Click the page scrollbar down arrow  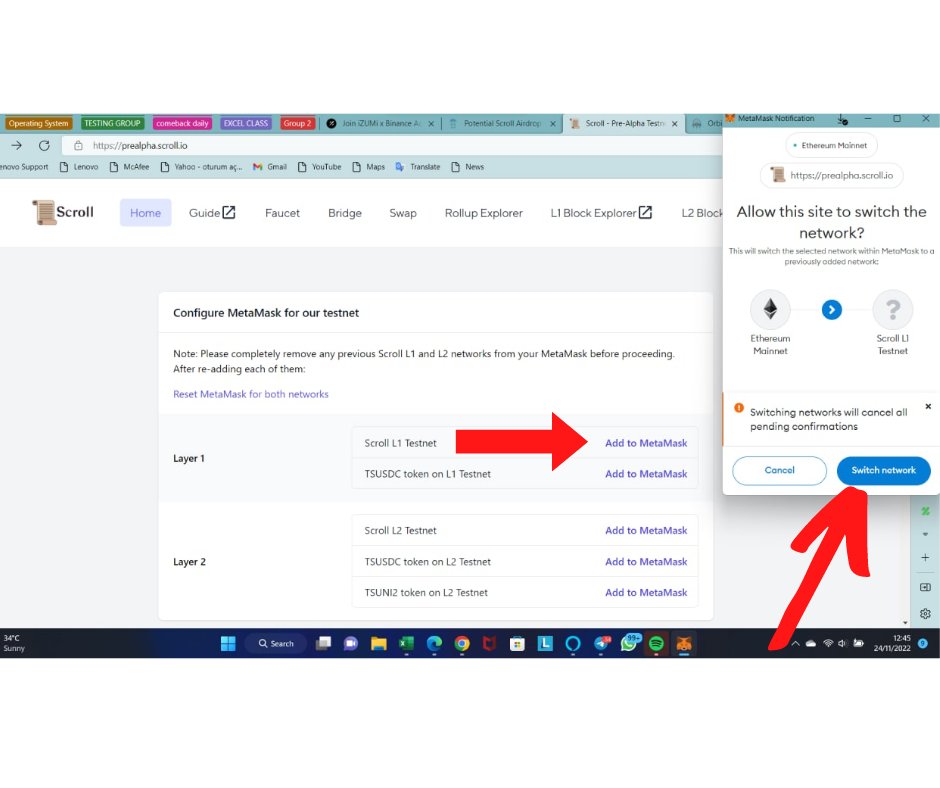tap(905, 623)
